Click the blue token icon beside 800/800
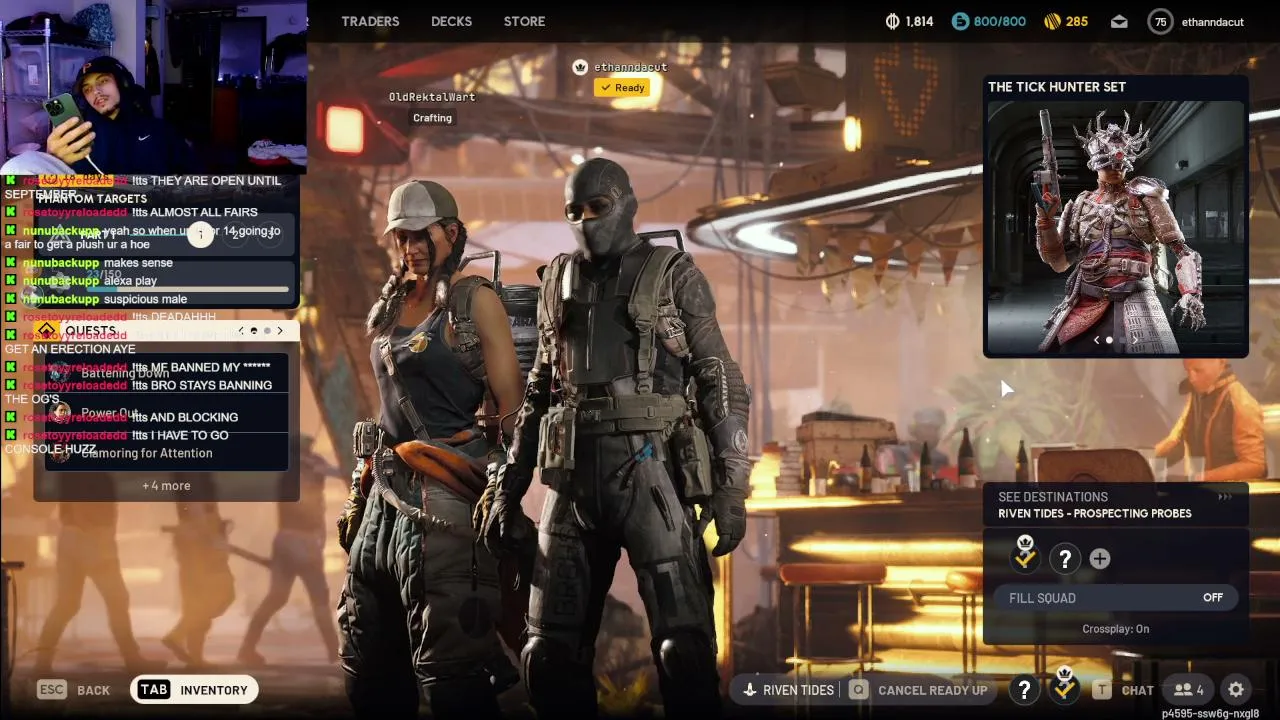This screenshot has height=720, width=1280. pyautogui.click(x=960, y=21)
